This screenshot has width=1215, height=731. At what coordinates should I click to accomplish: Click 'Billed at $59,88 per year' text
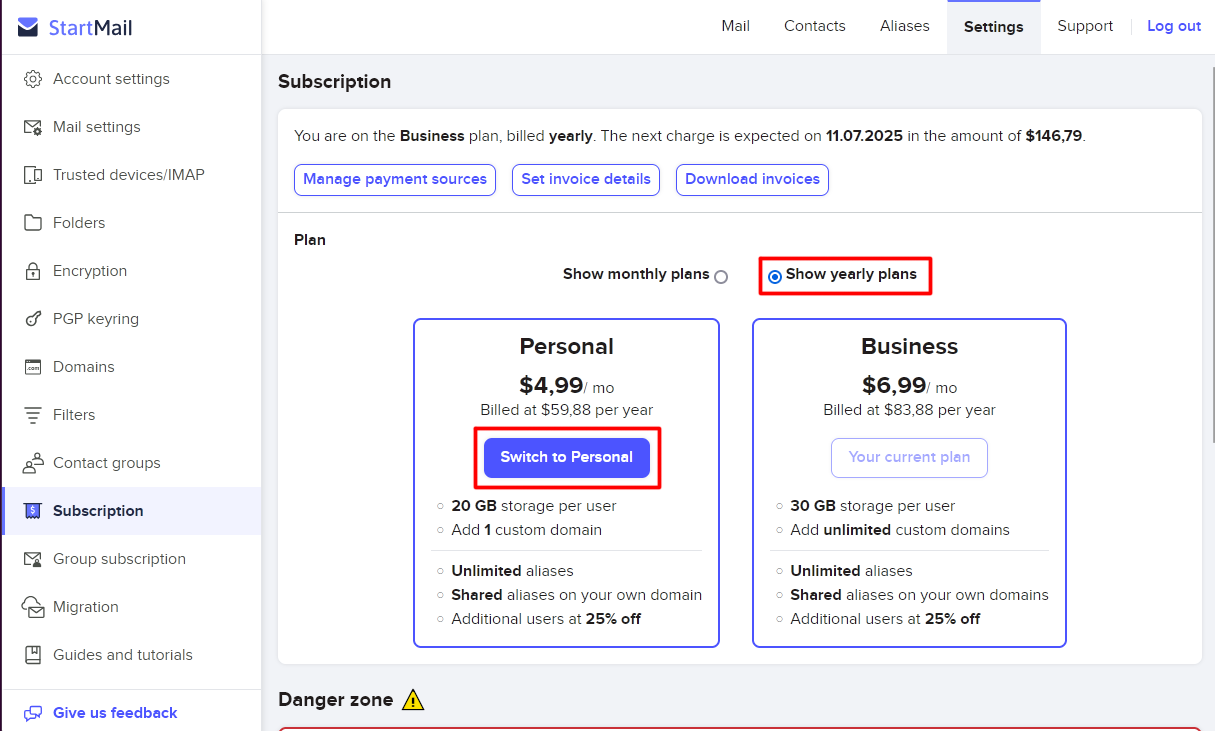[567, 410]
